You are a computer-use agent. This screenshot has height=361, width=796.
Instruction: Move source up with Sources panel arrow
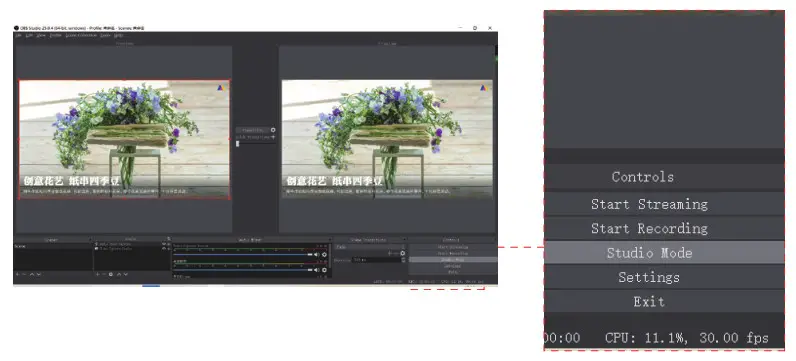click(x=119, y=274)
